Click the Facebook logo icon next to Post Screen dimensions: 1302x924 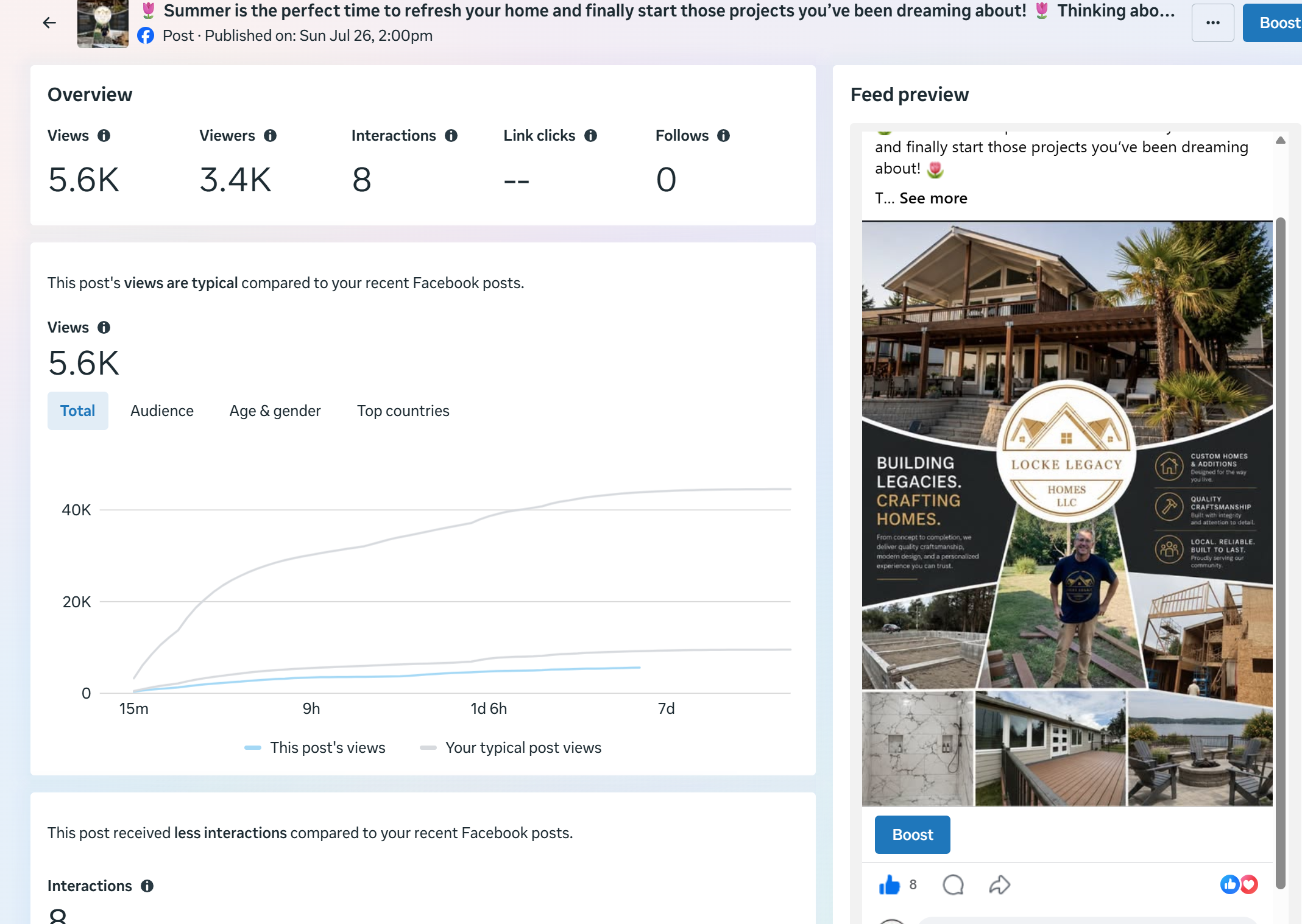pos(146,36)
